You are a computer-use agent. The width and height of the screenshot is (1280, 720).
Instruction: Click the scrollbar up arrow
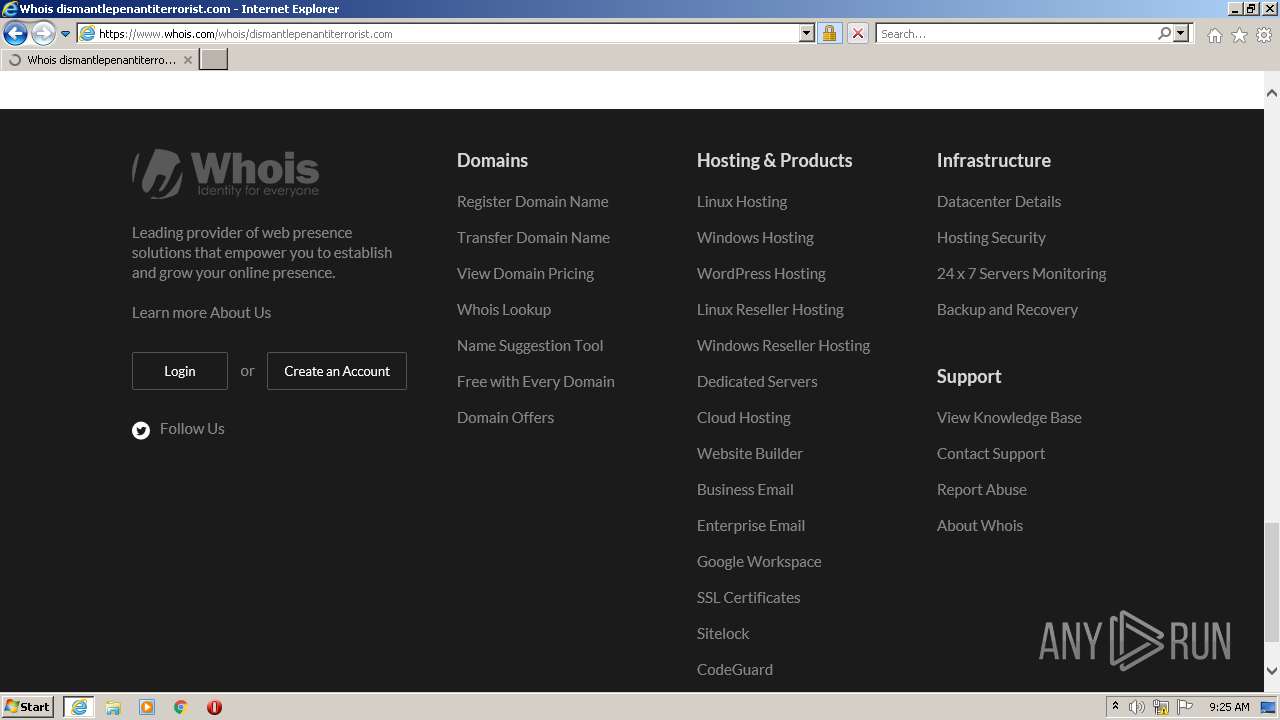coord(1272,93)
